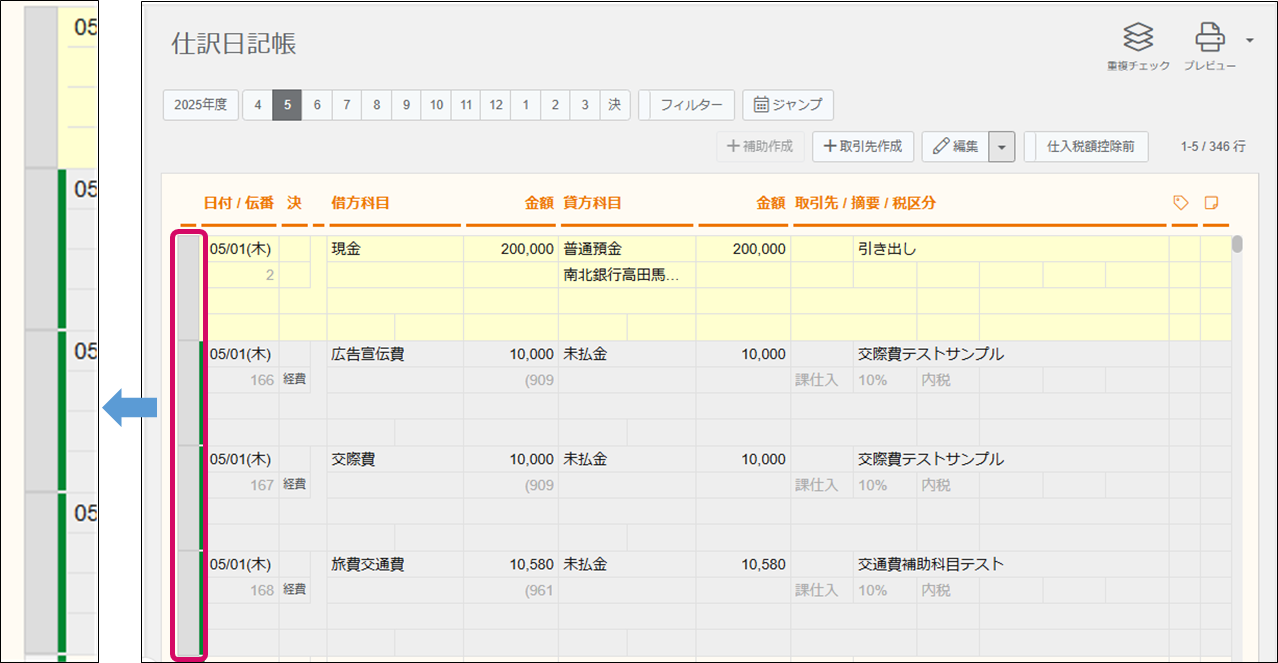Expand the dropdown arrow beside プレビュー
1278x663 pixels.
[1250, 40]
